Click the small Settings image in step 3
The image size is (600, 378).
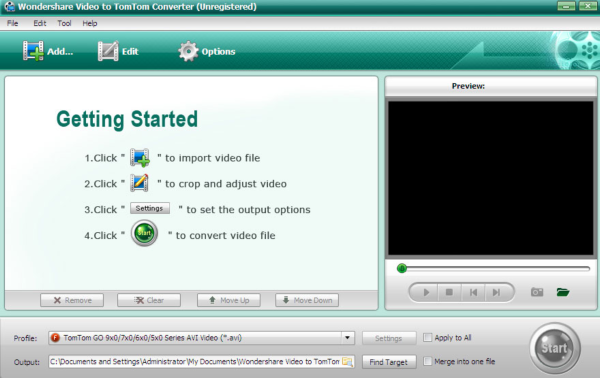click(x=150, y=208)
